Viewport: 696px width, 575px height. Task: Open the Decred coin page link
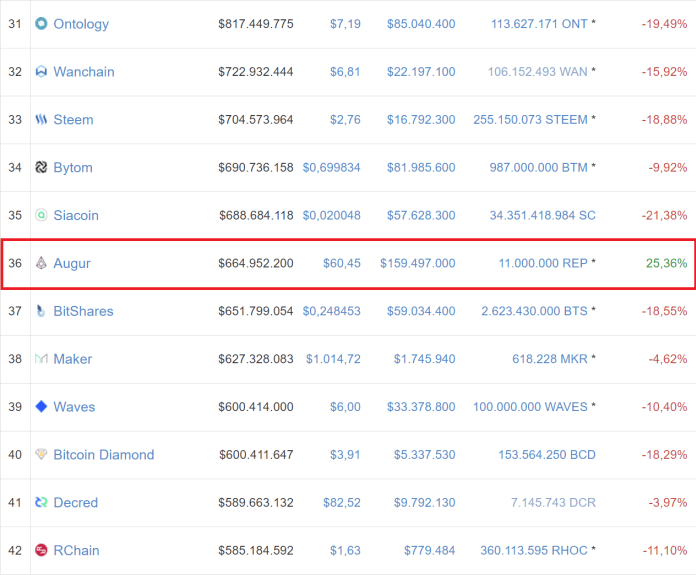point(75,503)
